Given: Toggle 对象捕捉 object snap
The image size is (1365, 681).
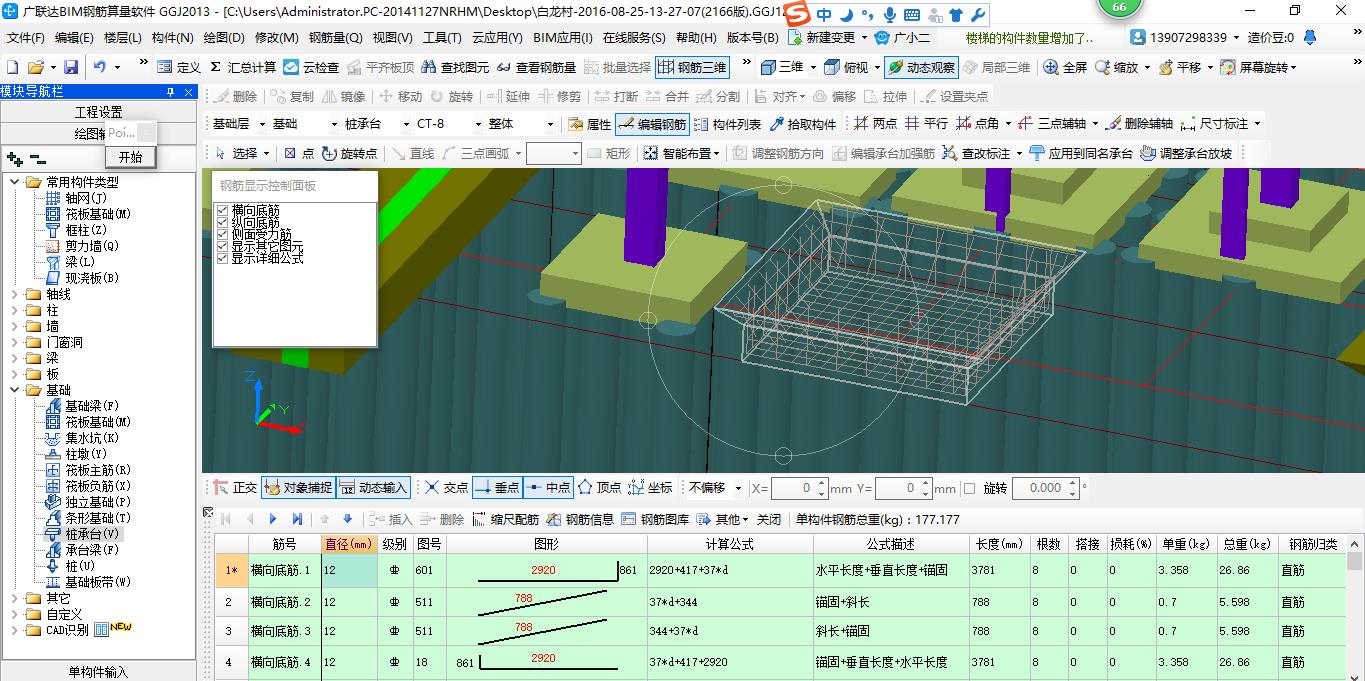Looking at the screenshot, I should coord(298,488).
